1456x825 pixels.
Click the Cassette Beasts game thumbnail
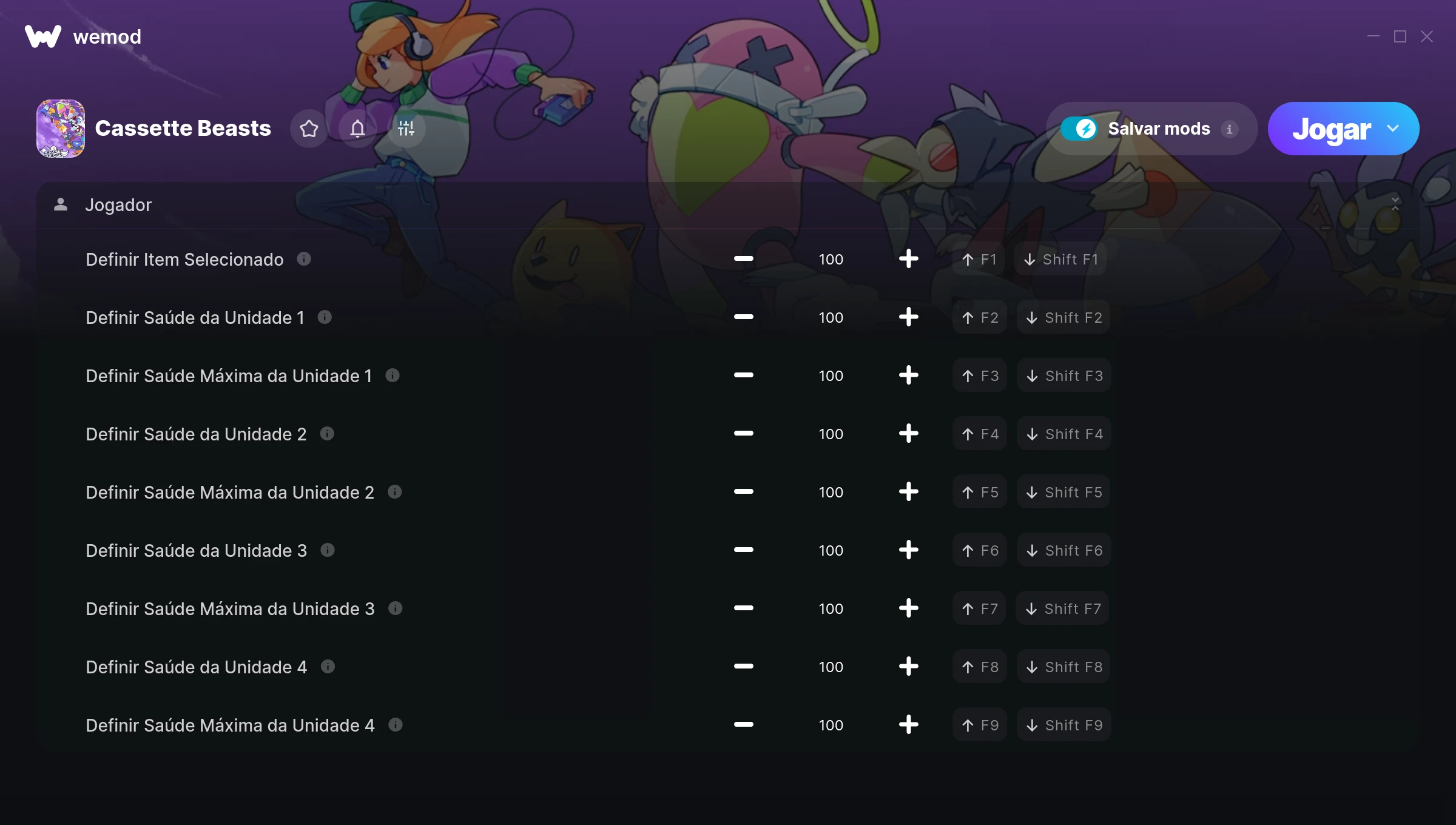pos(61,129)
